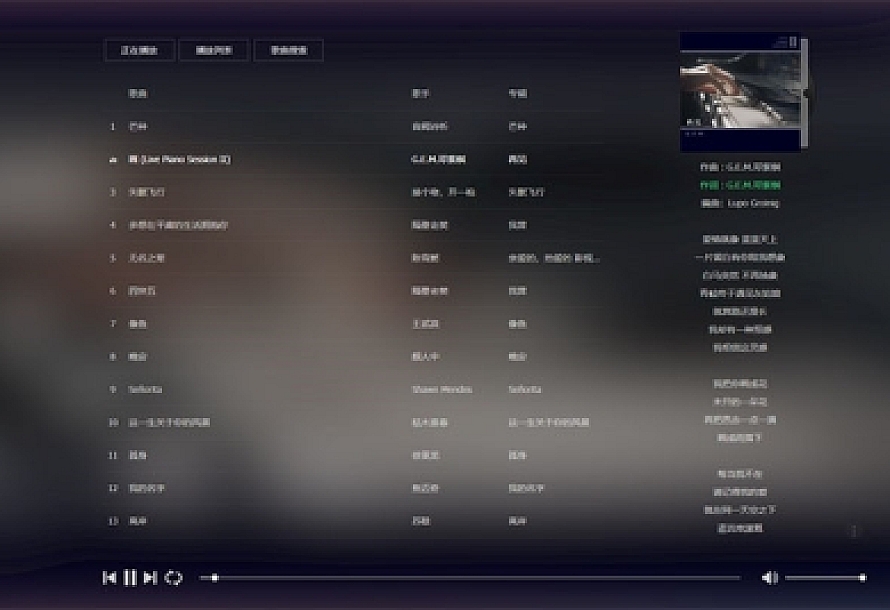Pause the current song
Screen dimensions: 890x610
point(130,577)
